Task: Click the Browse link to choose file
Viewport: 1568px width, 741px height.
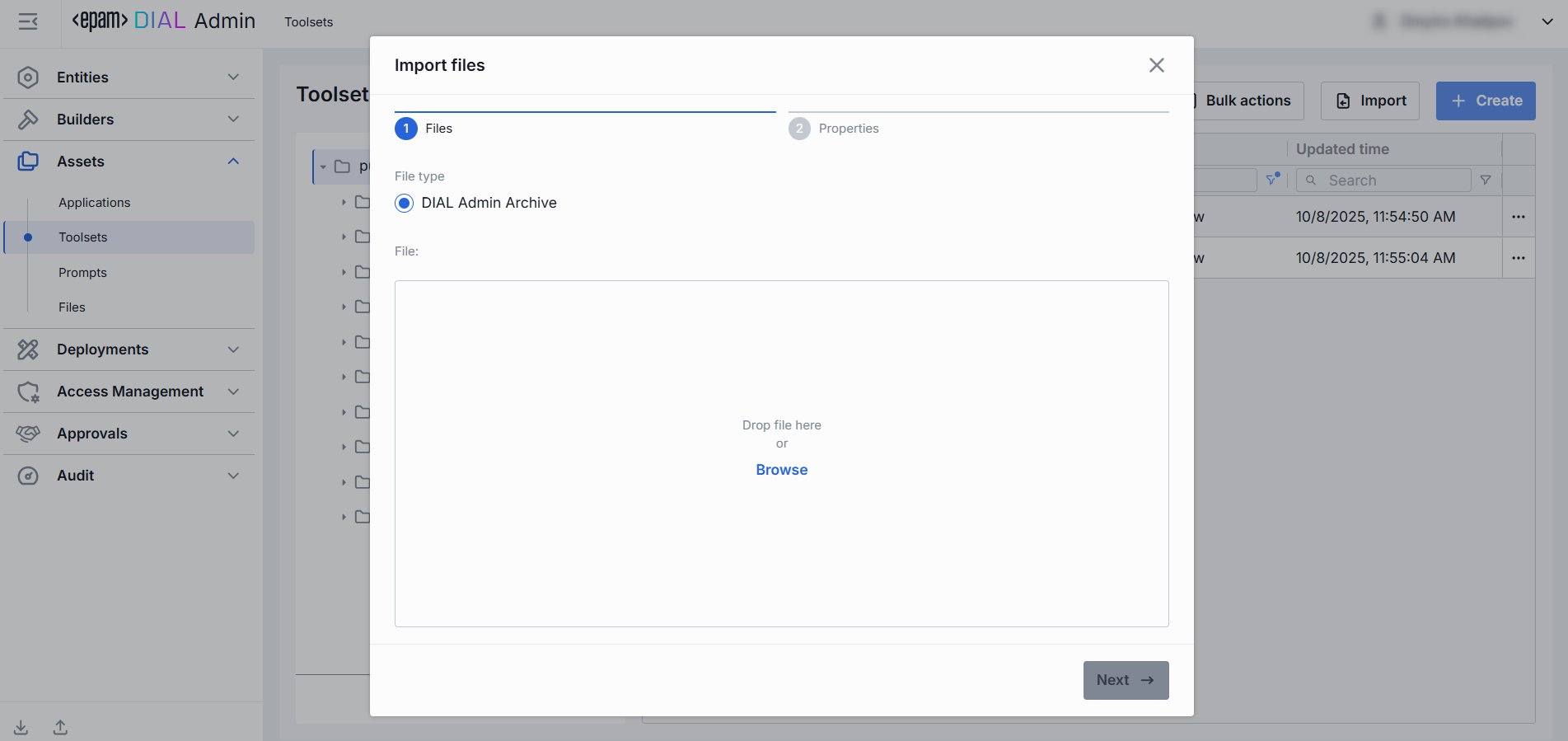Action: point(781,470)
